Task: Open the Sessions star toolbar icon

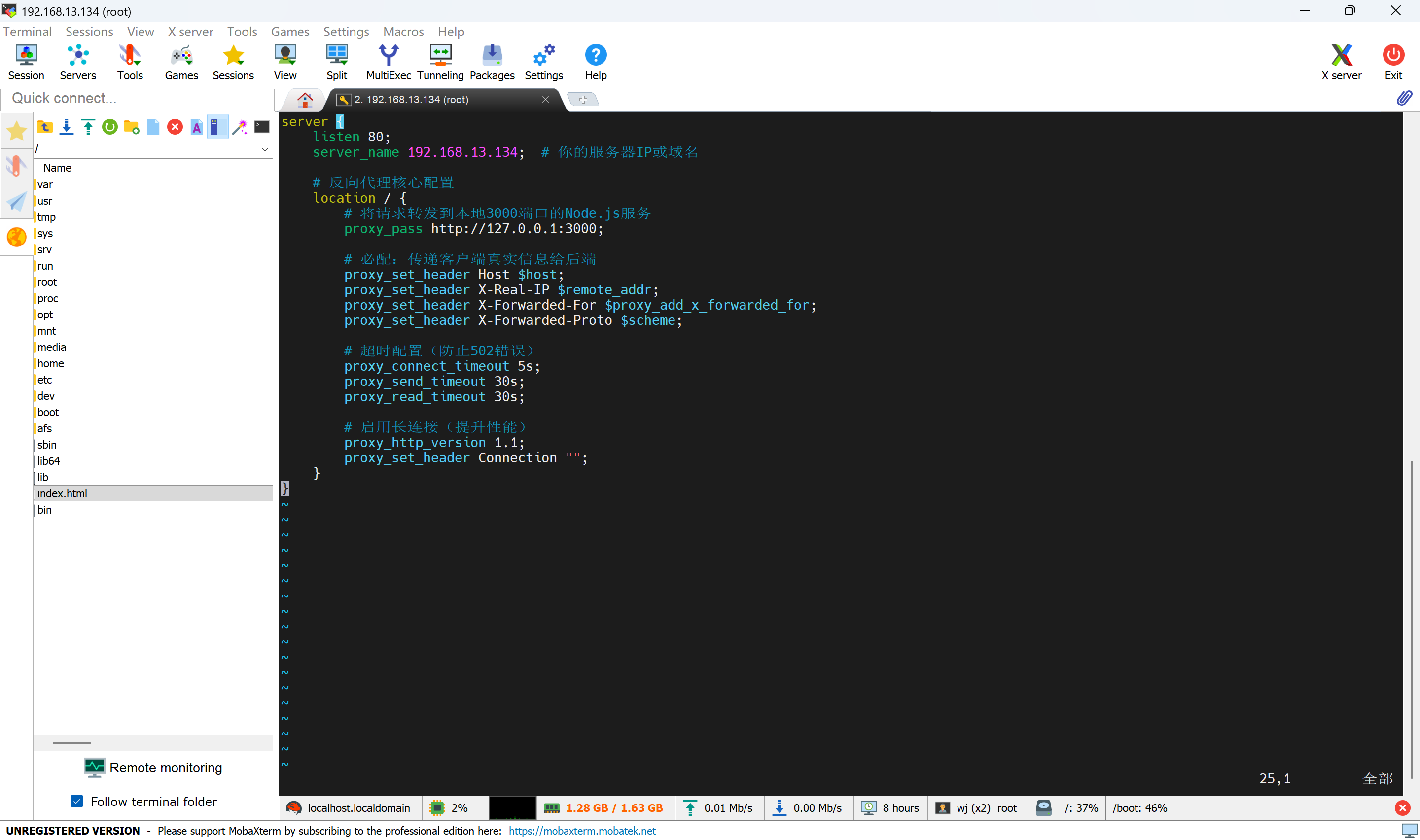Action: click(233, 63)
